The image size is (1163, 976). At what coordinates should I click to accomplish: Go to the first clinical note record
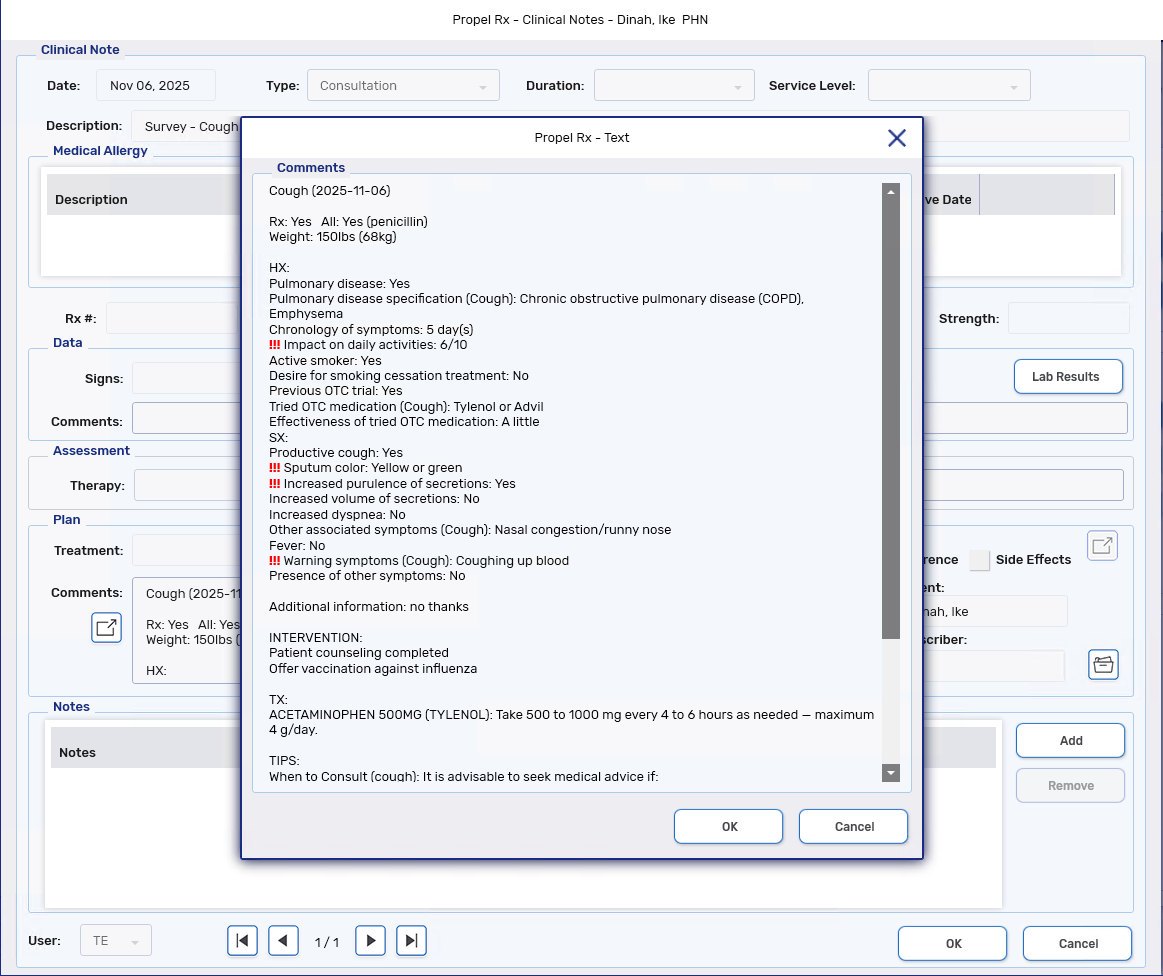[x=242, y=941]
